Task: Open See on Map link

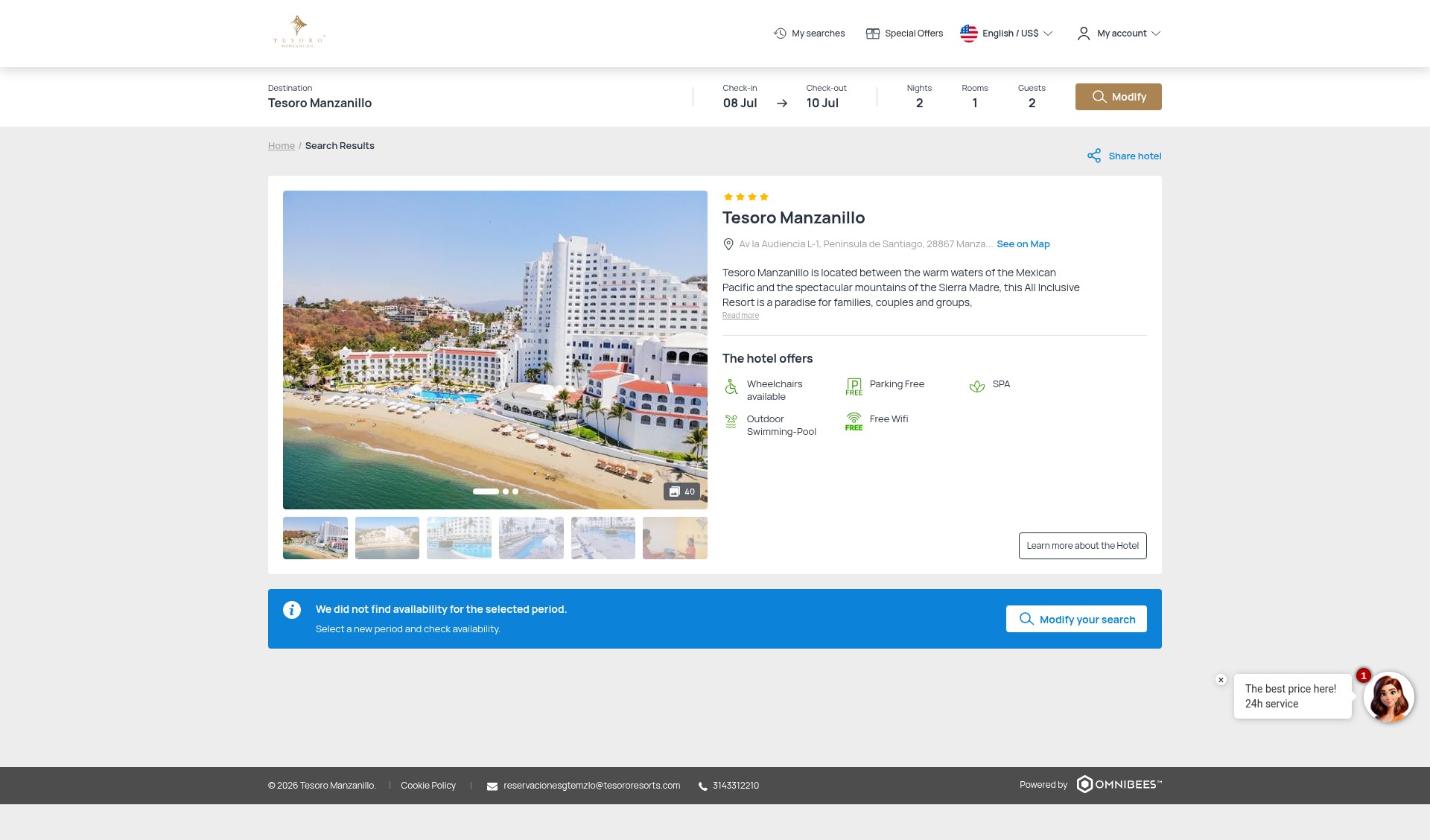Action: (x=1023, y=244)
